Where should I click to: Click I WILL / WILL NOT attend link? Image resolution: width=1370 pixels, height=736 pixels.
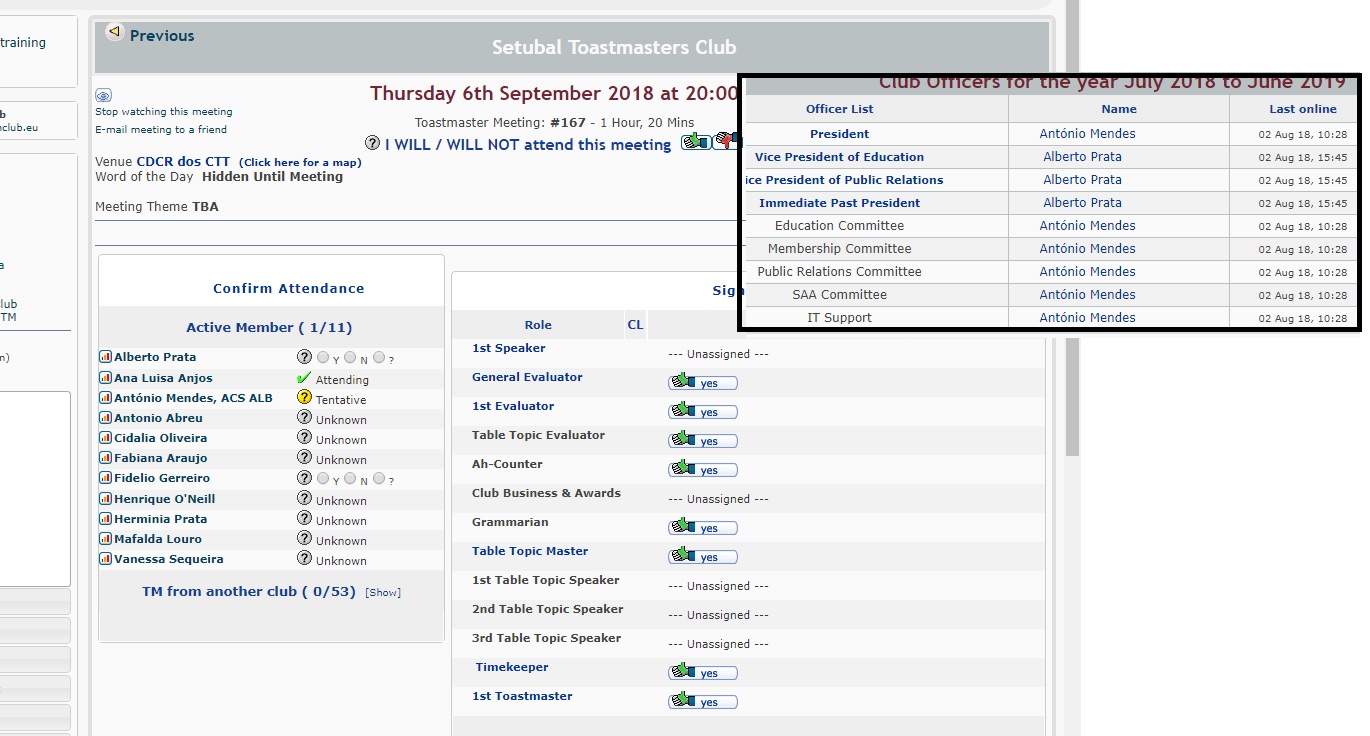[x=528, y=145]
